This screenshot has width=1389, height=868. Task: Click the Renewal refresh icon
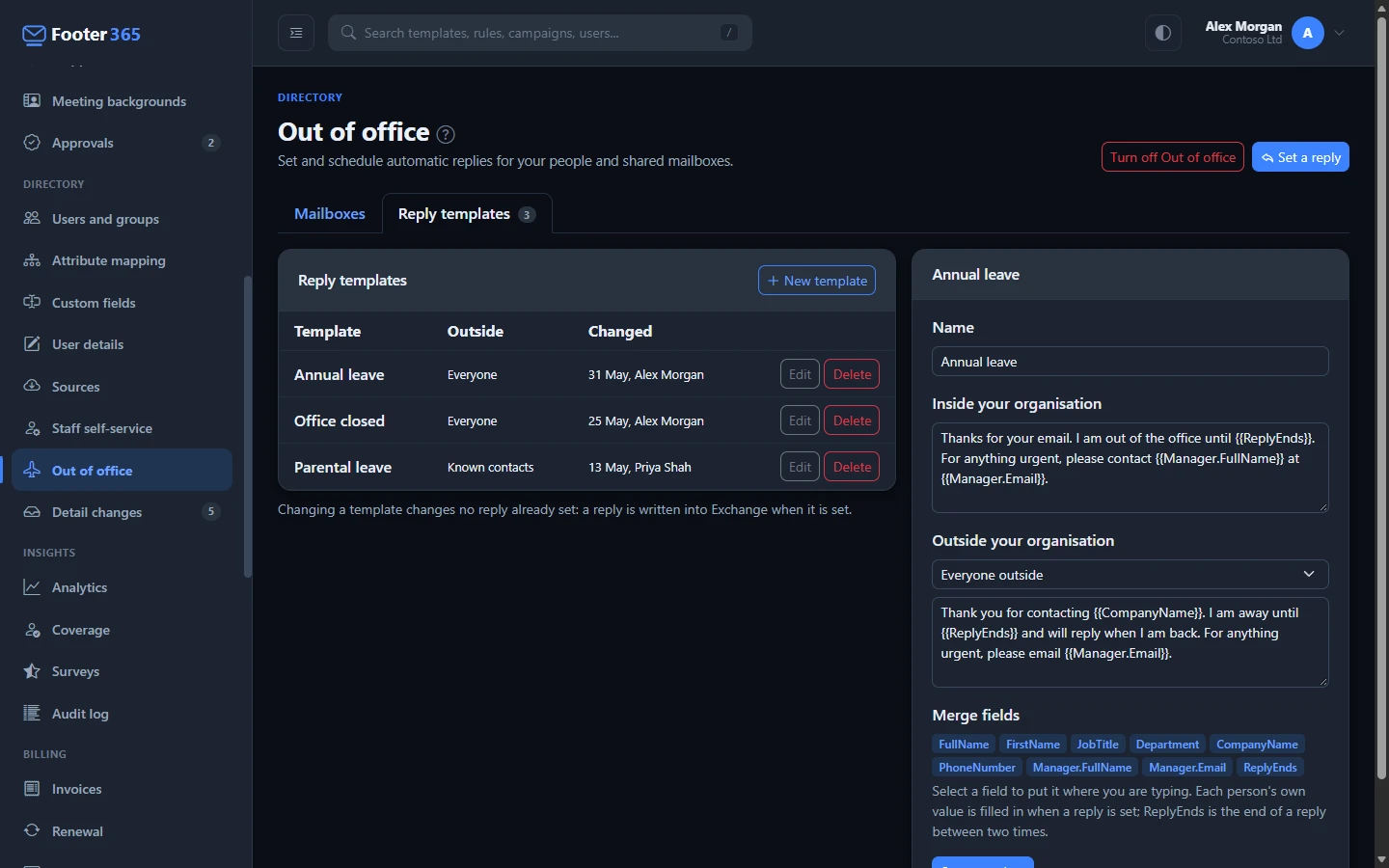(32, 831)
